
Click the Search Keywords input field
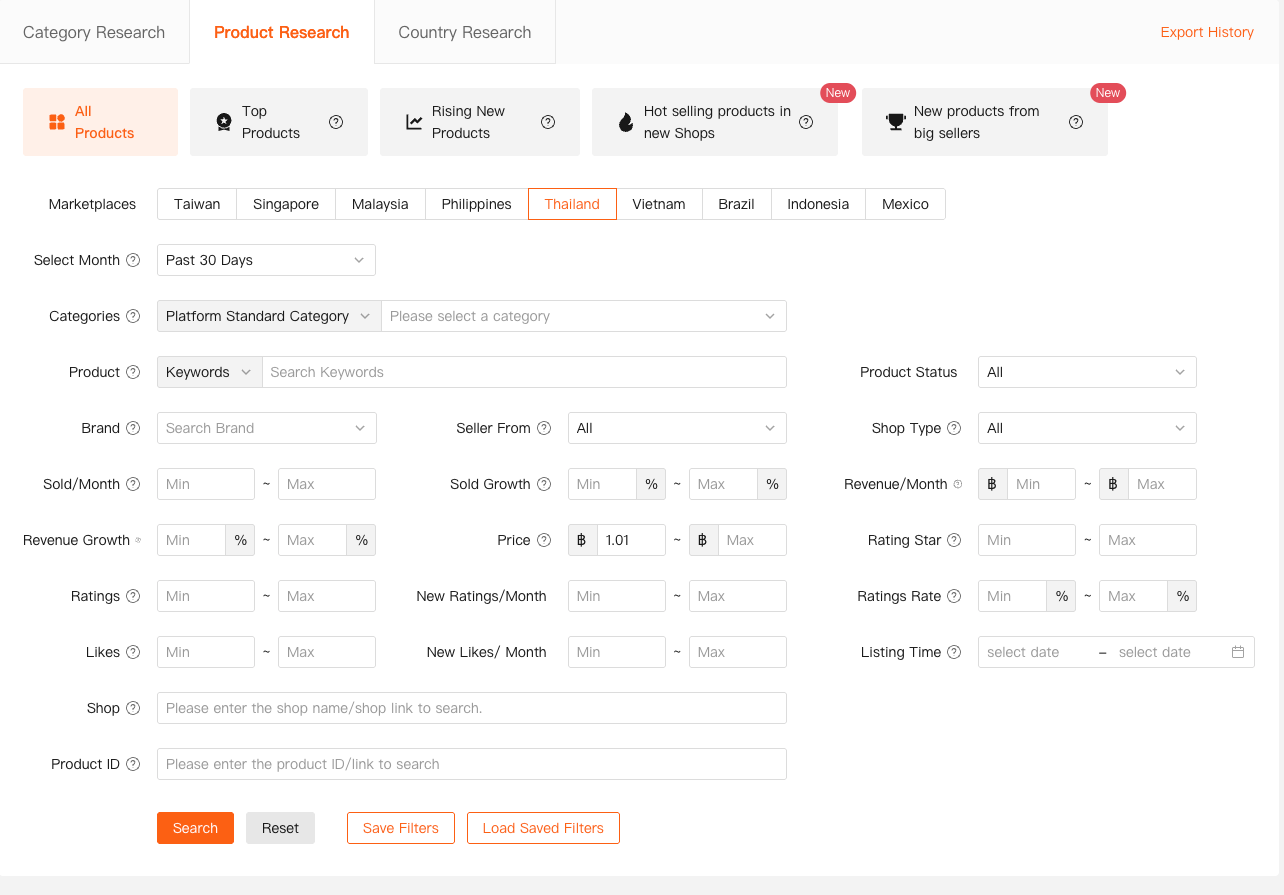[523, 372]
